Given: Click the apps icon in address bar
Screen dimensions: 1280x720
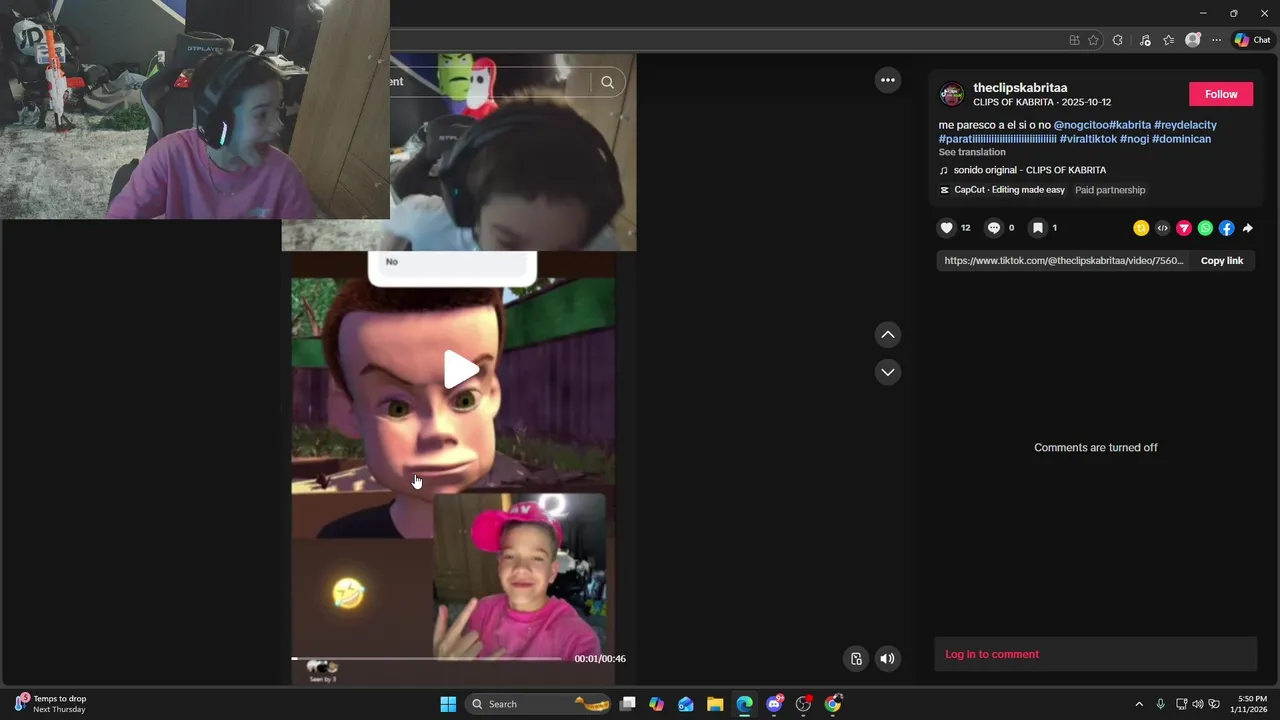Looking at the screenshot, I should (1074, 40).
